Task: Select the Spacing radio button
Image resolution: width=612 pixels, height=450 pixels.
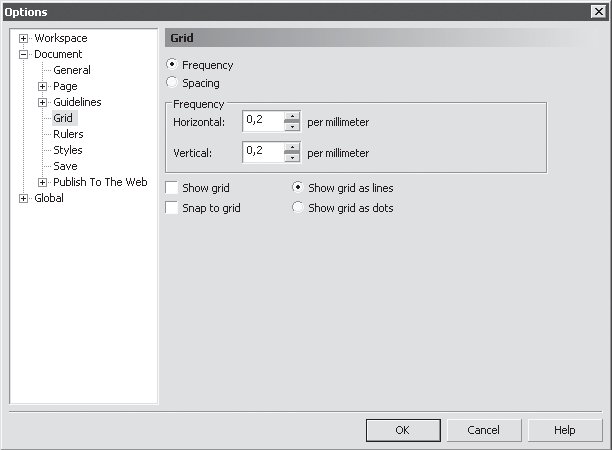Action: coord(172,82)
